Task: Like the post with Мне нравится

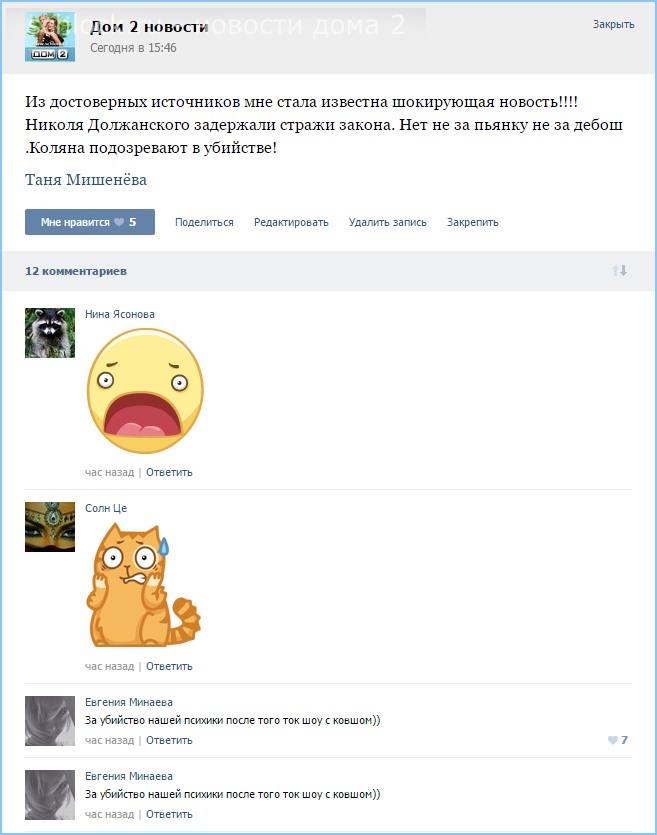Action: pos(89,222)
